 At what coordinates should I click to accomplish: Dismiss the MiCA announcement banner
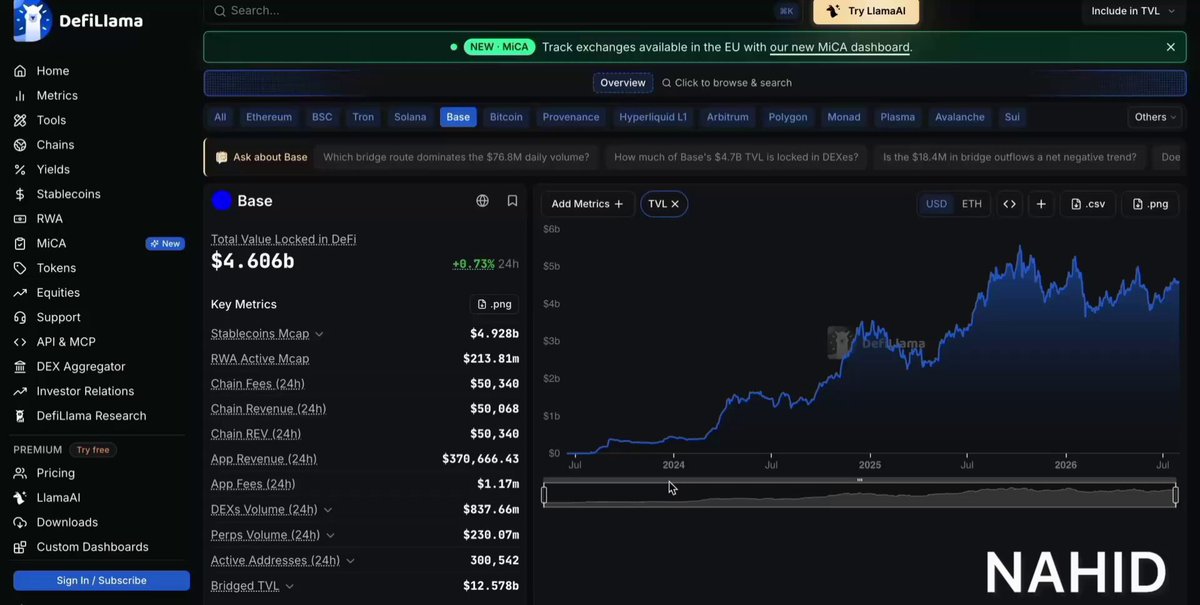[1171, 47]
